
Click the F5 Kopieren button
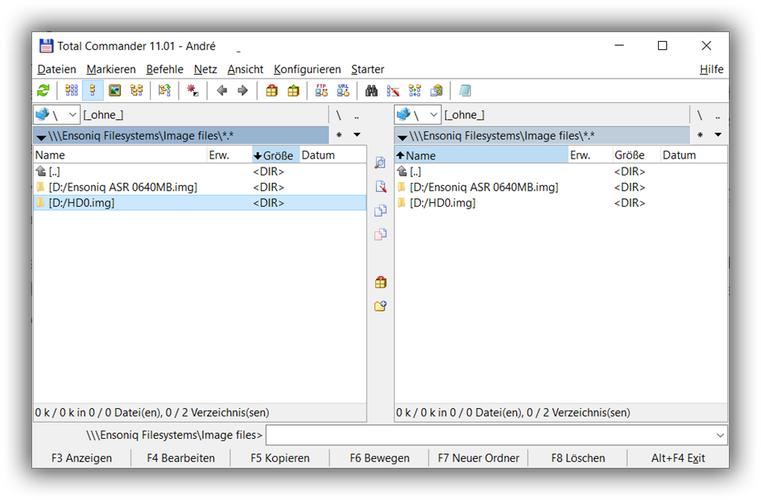280,458
